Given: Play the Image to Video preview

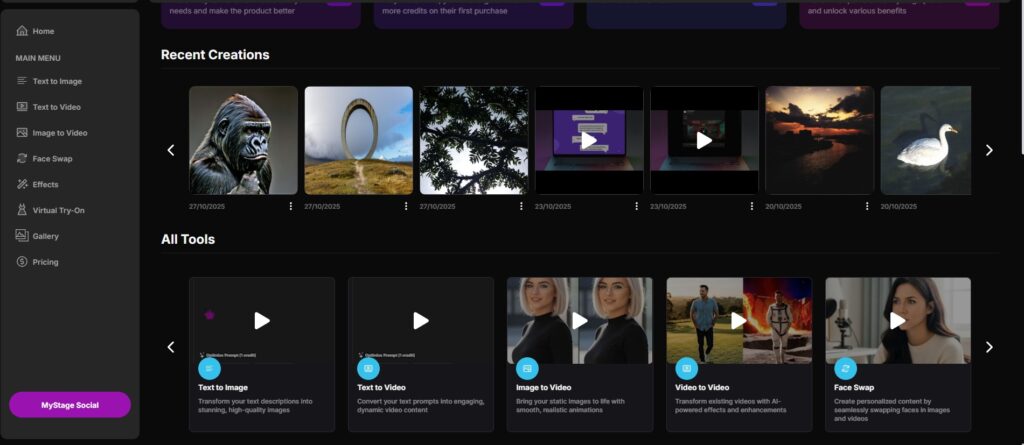Looking at the screenshot, I should [579, 320].
